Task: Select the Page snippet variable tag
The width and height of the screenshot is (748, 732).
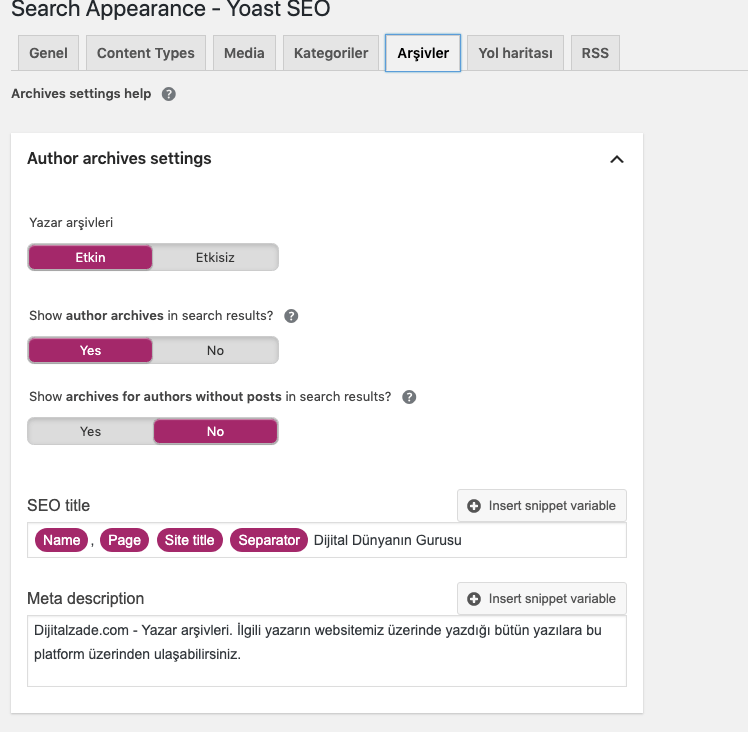Action: point(124,540)
